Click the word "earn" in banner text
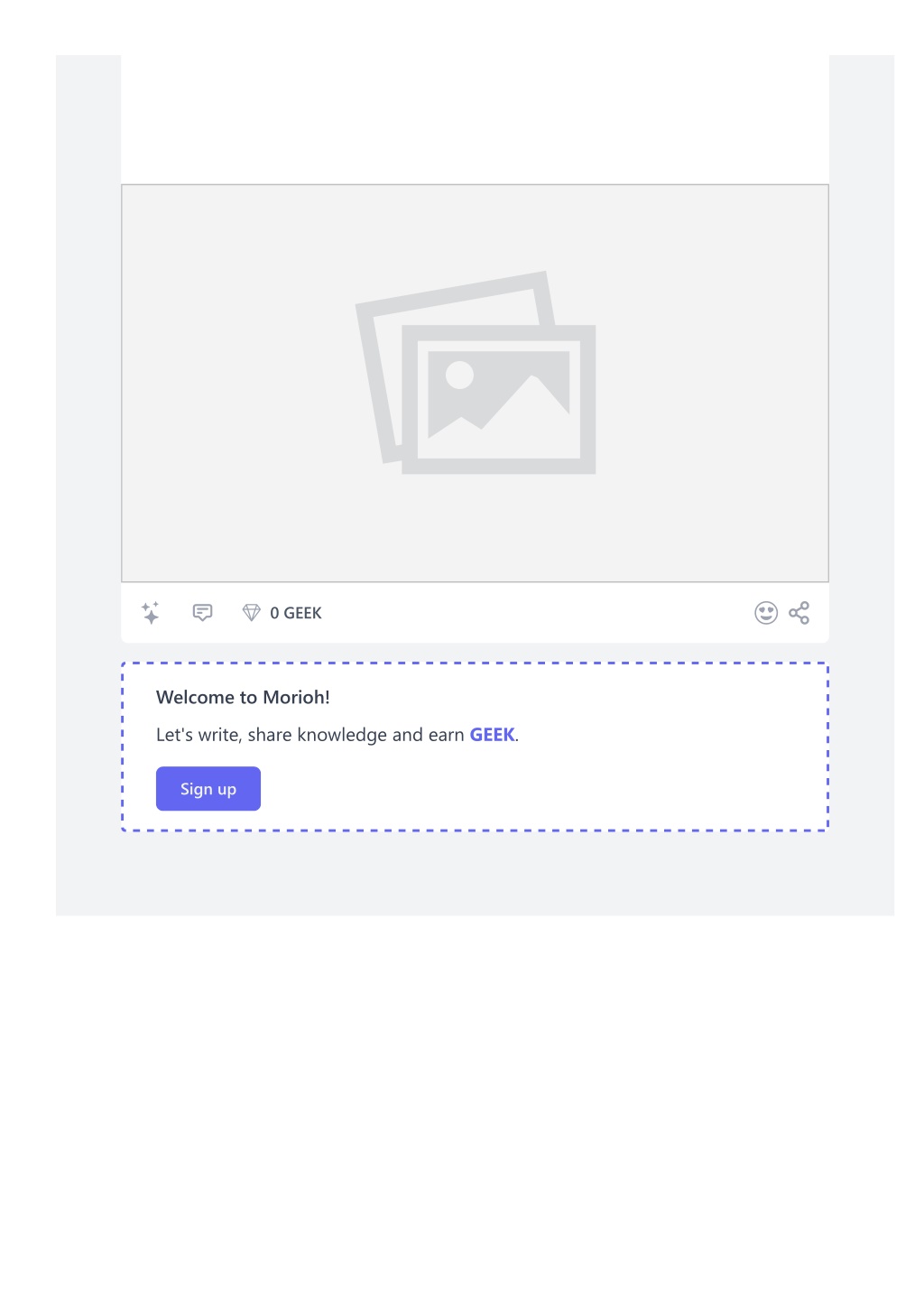Viewport: 924px width, 1308px height. coord(446,735)
